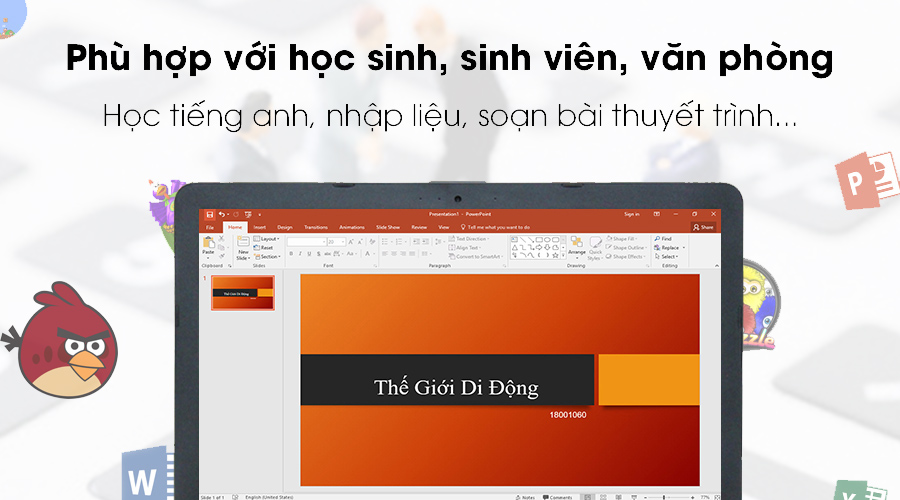Open the font size box showing 20
Image resolution: width=900 pixels, height=500 pixels.
click(x=336, y=242)
